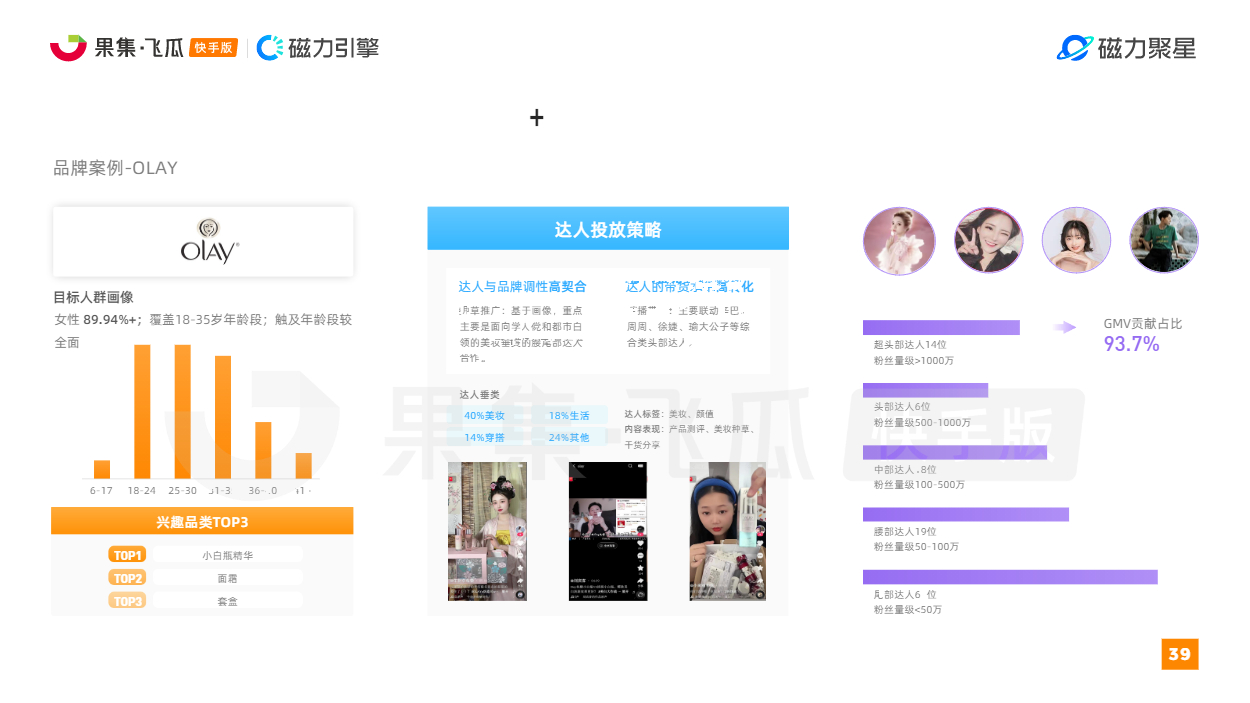Click the 粉丝量级50-100万 label
This screenshot has width=1250, height=703.
[x=916, y=547]
